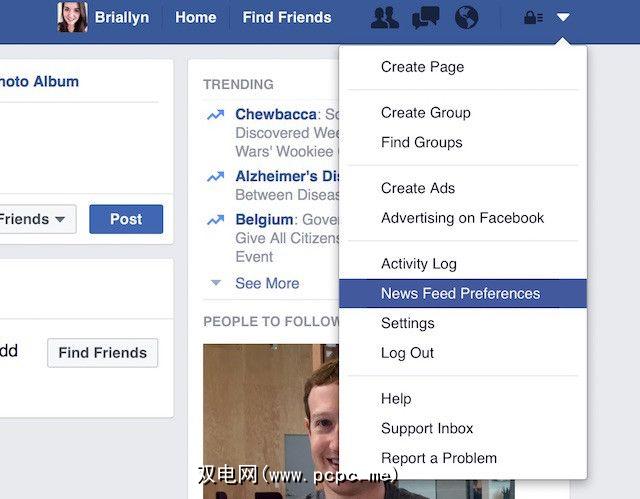Click the trending arrow icon beside Chewbacca

[216, 115]
